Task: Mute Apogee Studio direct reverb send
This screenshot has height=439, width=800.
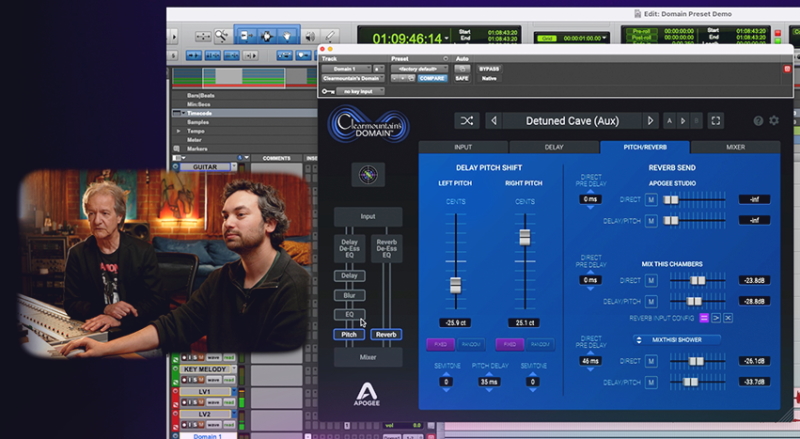Action: point(651,199)
